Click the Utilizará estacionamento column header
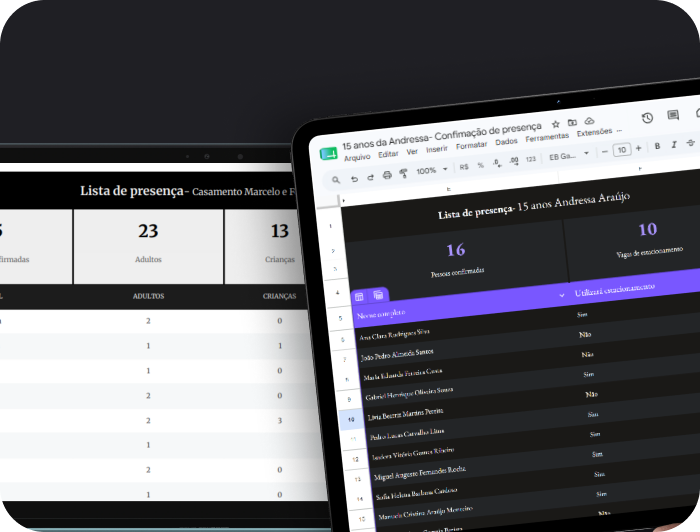This screenshot has height=532, width=700. (614, 290)
